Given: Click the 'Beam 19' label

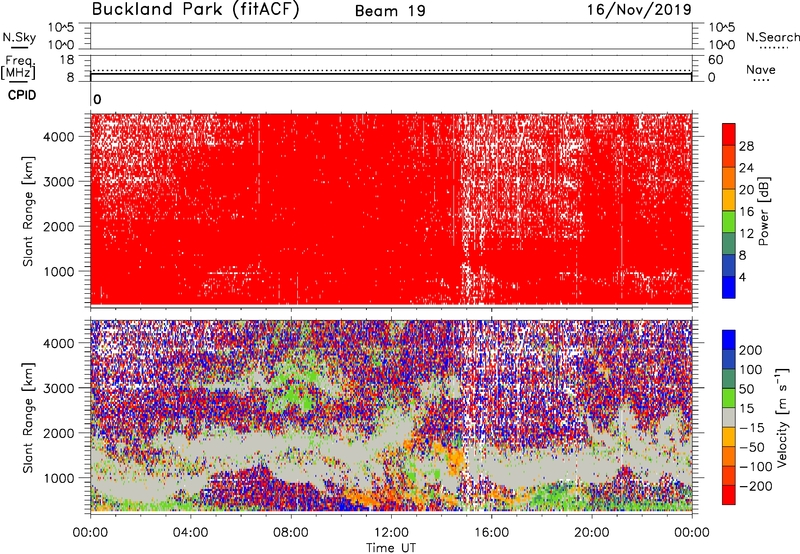Looking at the screenshot, I should coord(390,11).
